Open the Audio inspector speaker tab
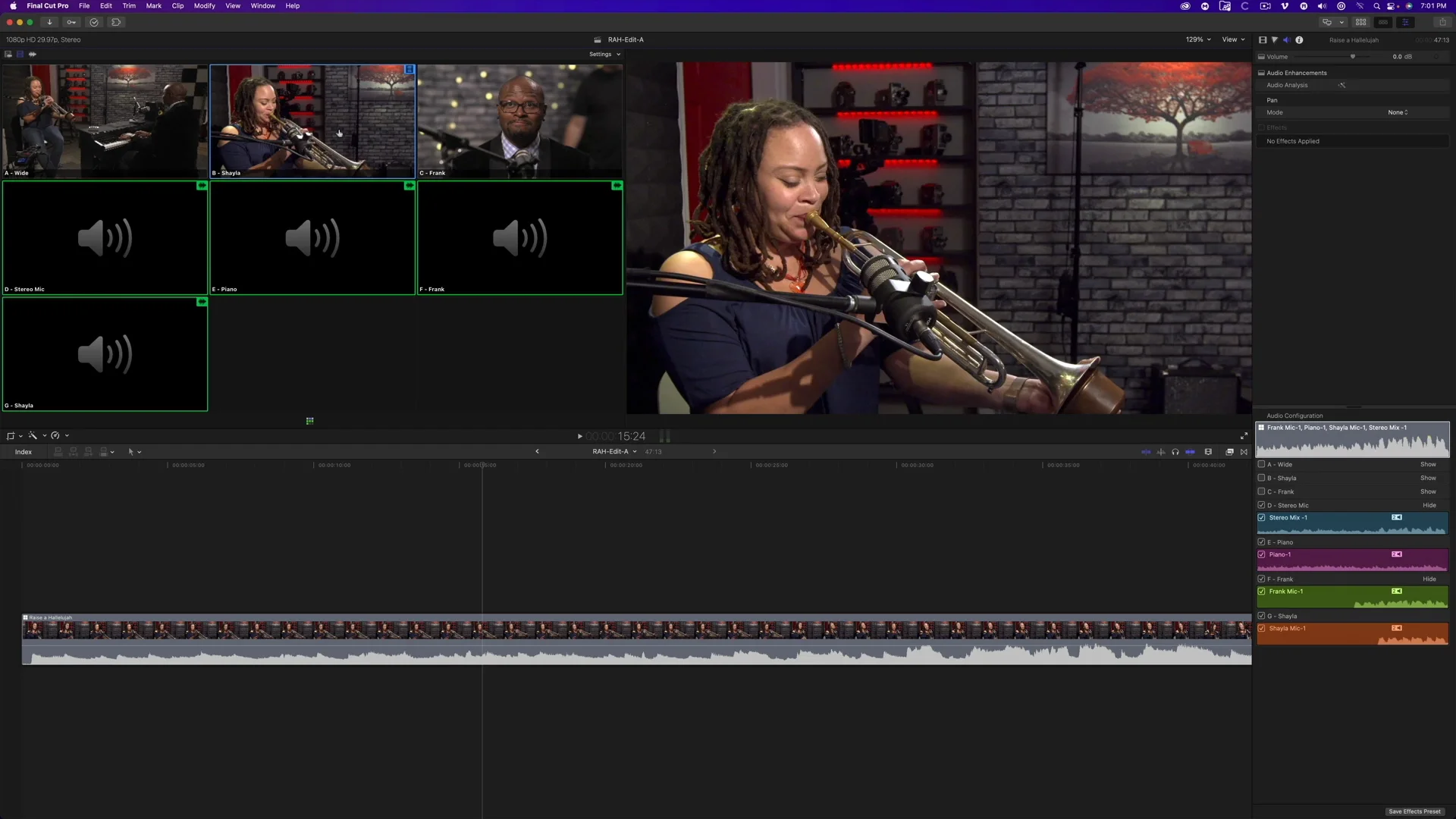 coord(1286,40)
